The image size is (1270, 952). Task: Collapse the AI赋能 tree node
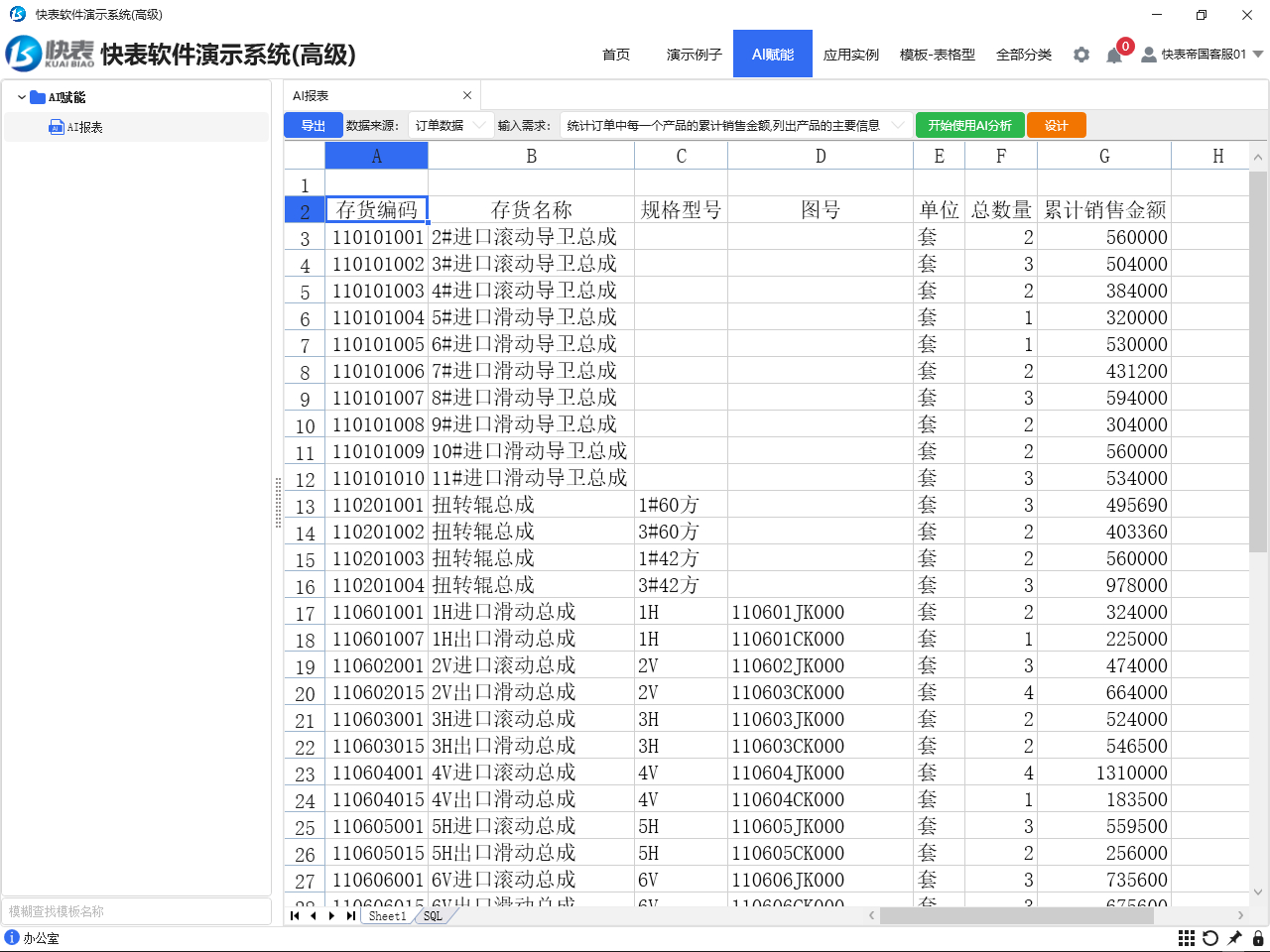(x=22, y=97)
